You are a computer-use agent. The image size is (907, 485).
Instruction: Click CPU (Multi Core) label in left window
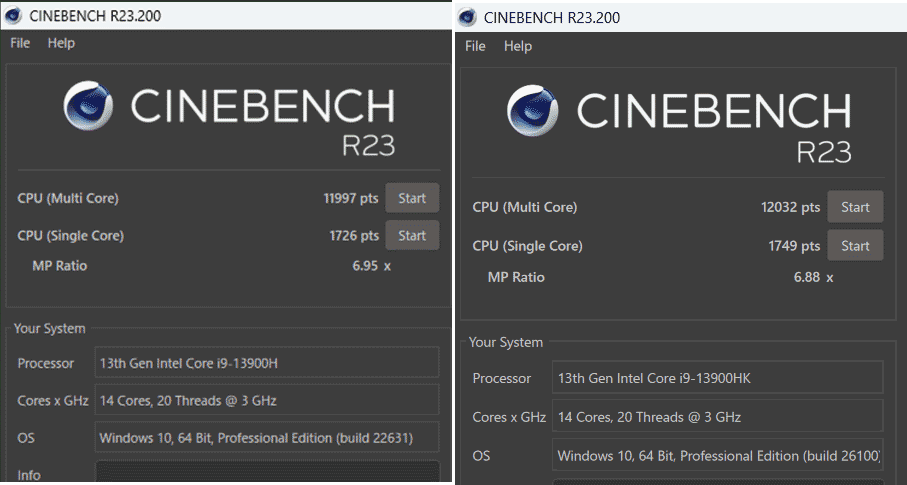68,198
